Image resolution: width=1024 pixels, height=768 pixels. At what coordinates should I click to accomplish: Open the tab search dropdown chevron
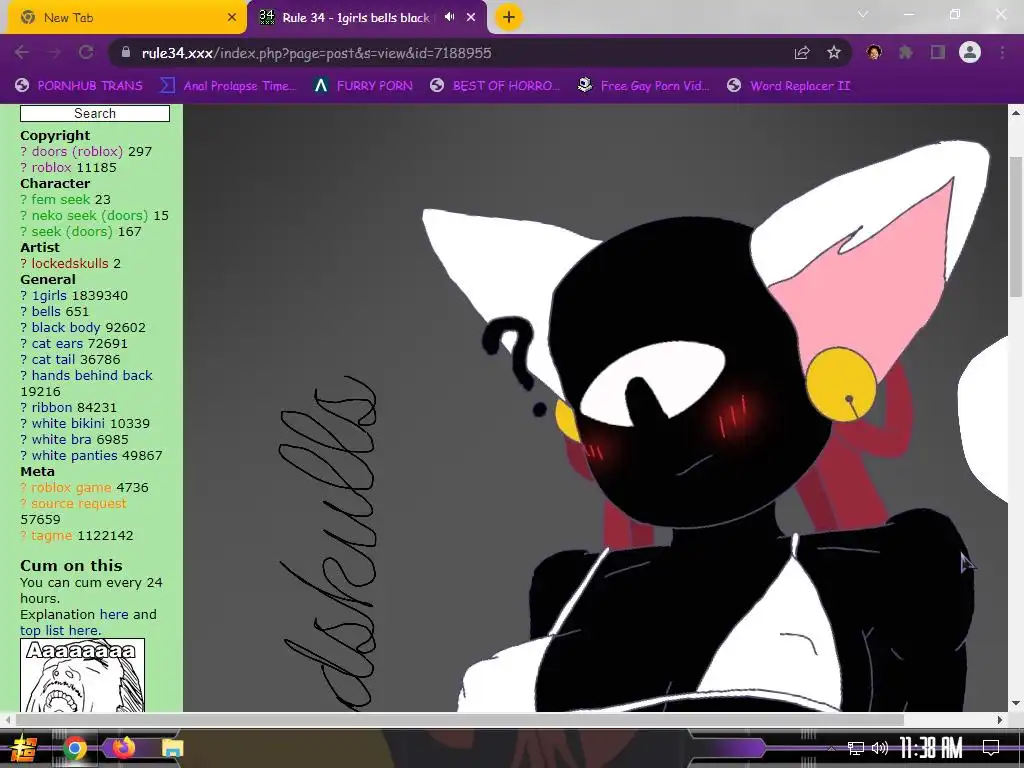click(863, 14)
